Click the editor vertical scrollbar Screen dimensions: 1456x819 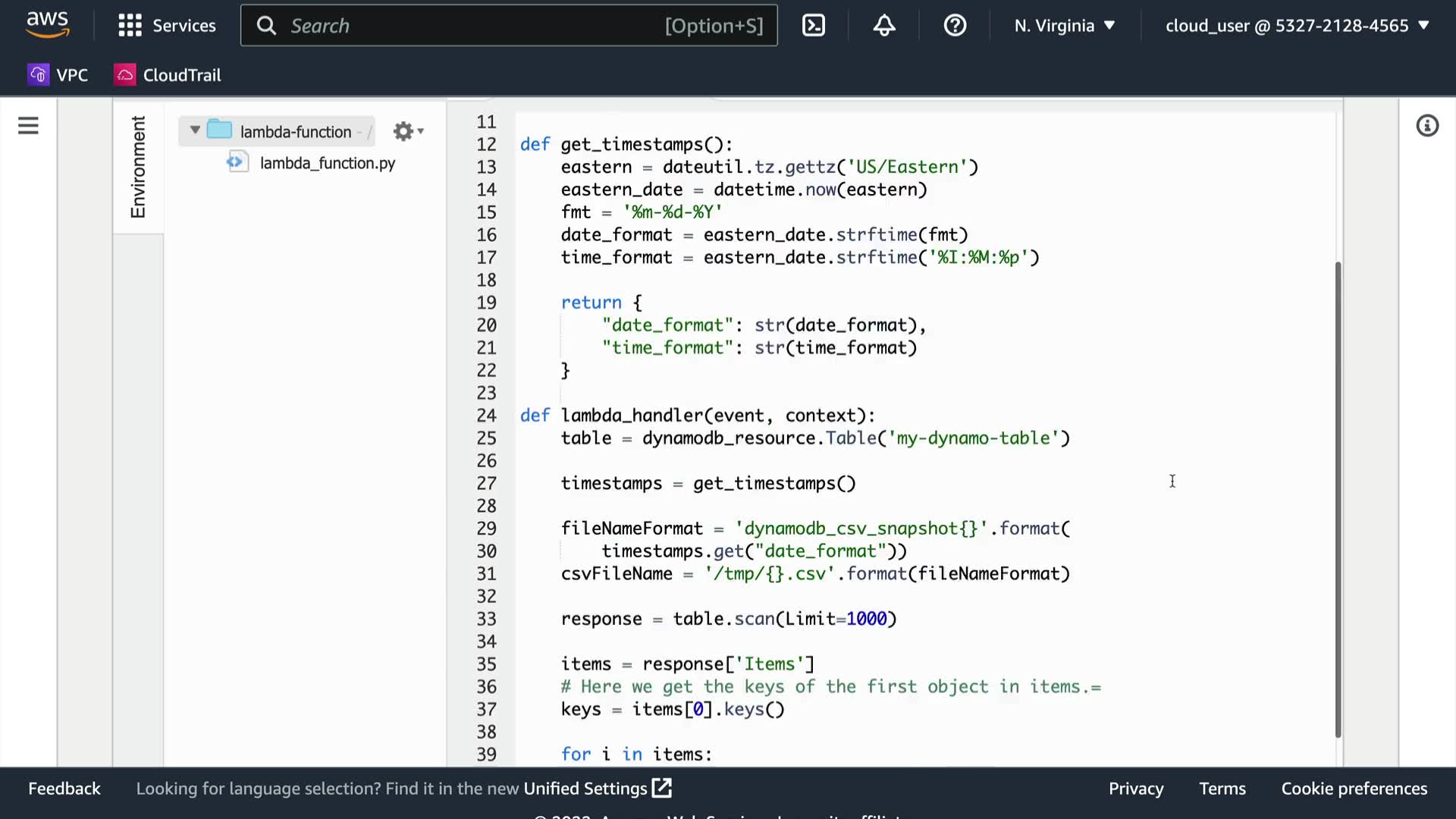point(1338,499)
